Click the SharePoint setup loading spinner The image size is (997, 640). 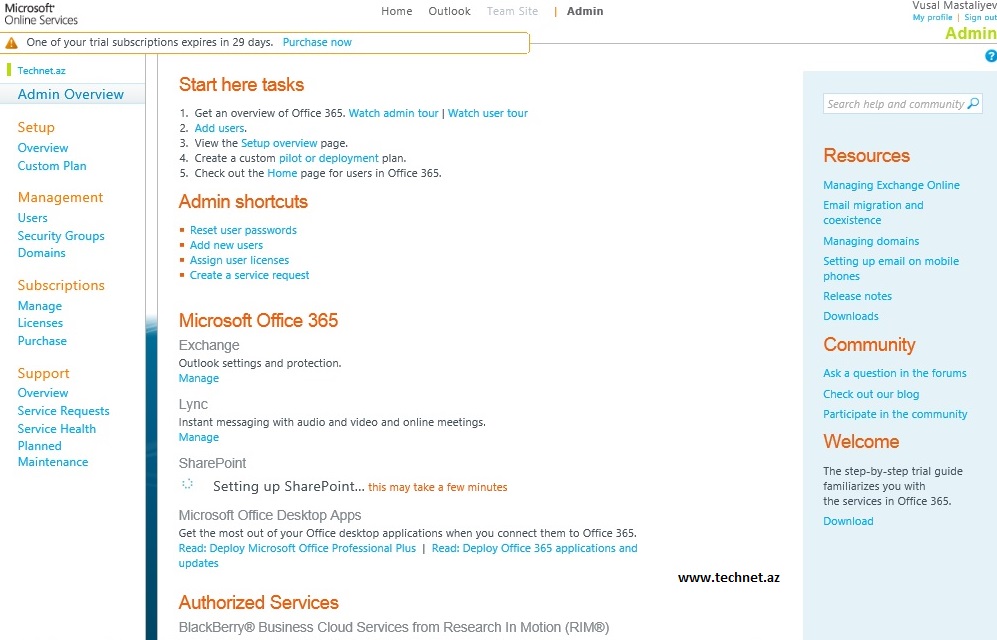187,484
